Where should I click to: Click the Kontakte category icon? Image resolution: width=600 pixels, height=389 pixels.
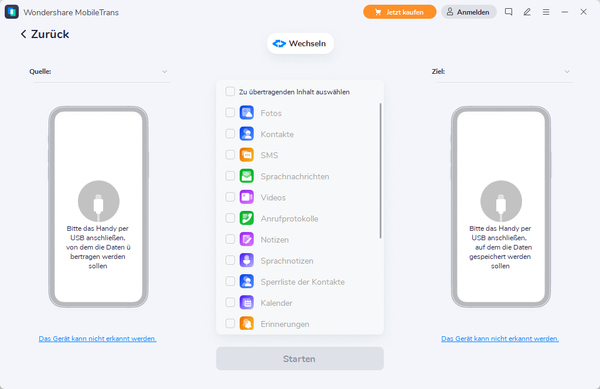coord(247,134)
